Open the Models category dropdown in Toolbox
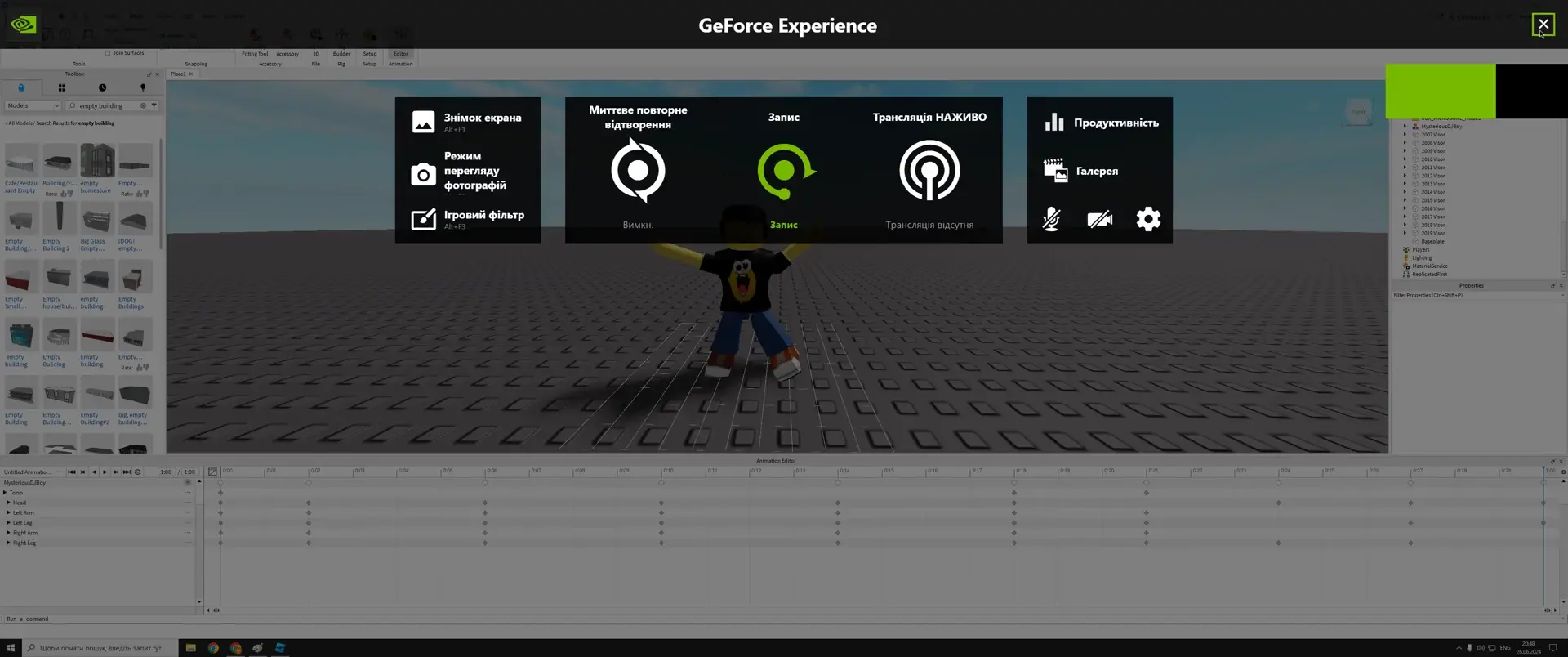This screenshot has width=1568, height=657. click(x=33, y=105)
